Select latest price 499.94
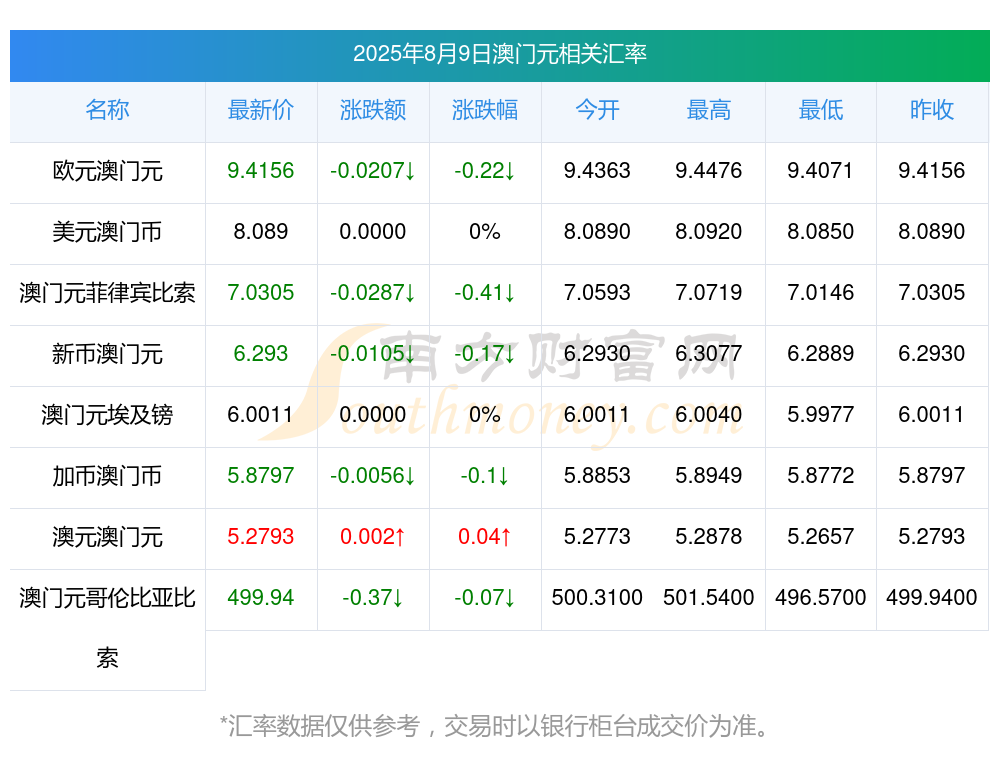Viewport: 1000px width, 757px height. (x=260, y=598)
